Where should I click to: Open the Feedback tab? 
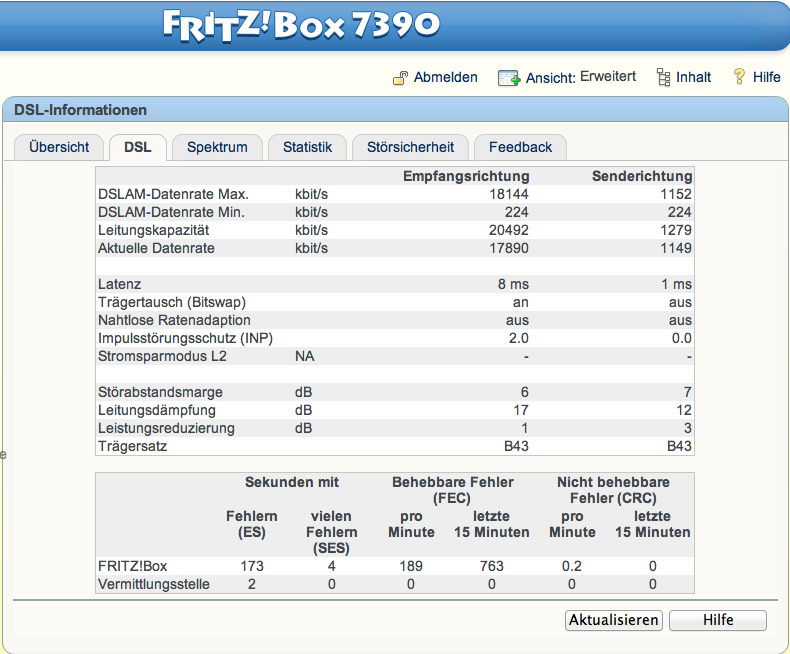[520, 147]
